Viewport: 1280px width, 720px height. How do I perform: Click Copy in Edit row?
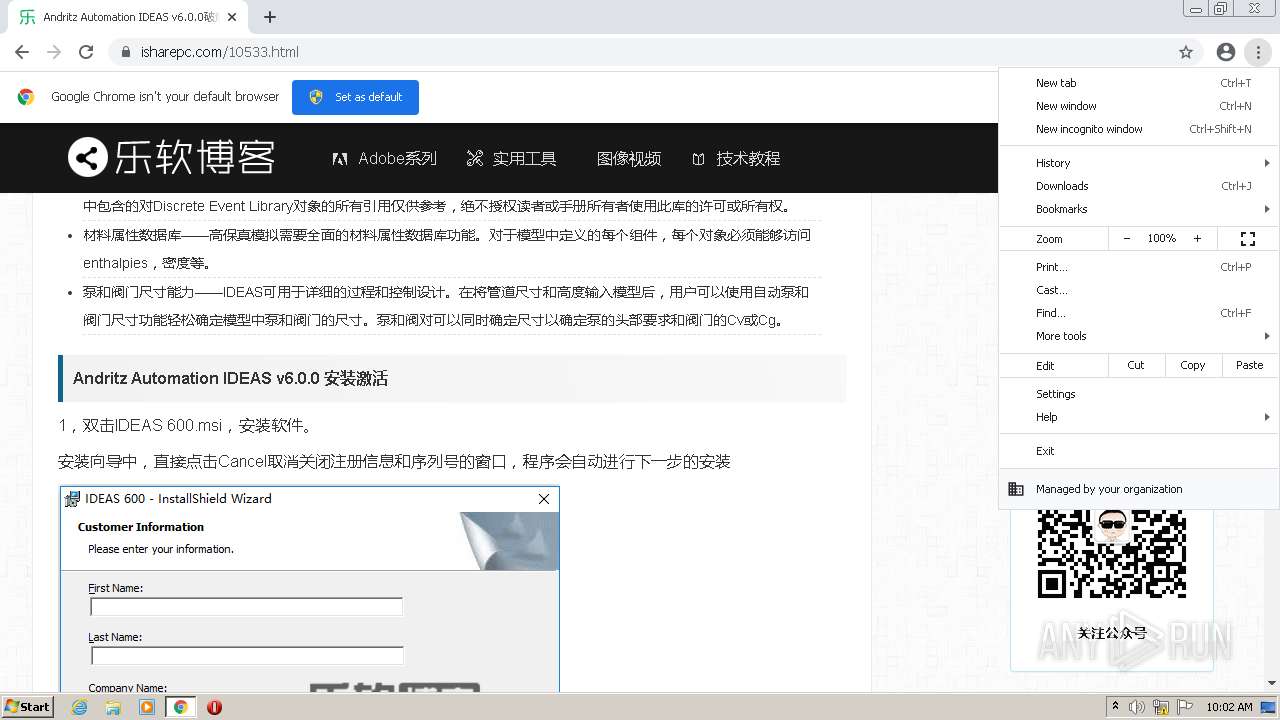point(1193,365)
